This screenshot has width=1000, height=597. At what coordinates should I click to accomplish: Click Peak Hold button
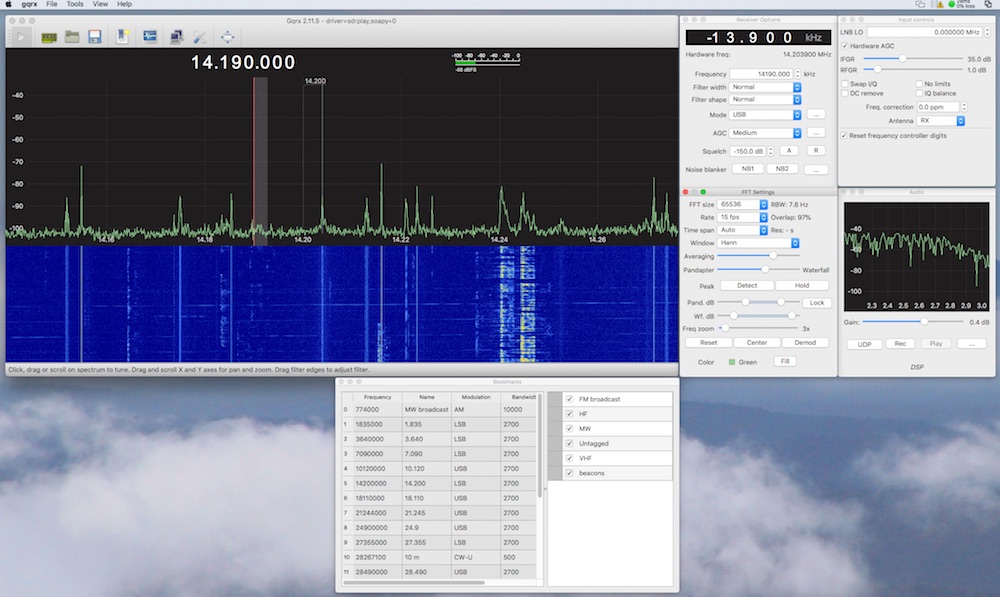pyautogui.click(x=802, y=286)
